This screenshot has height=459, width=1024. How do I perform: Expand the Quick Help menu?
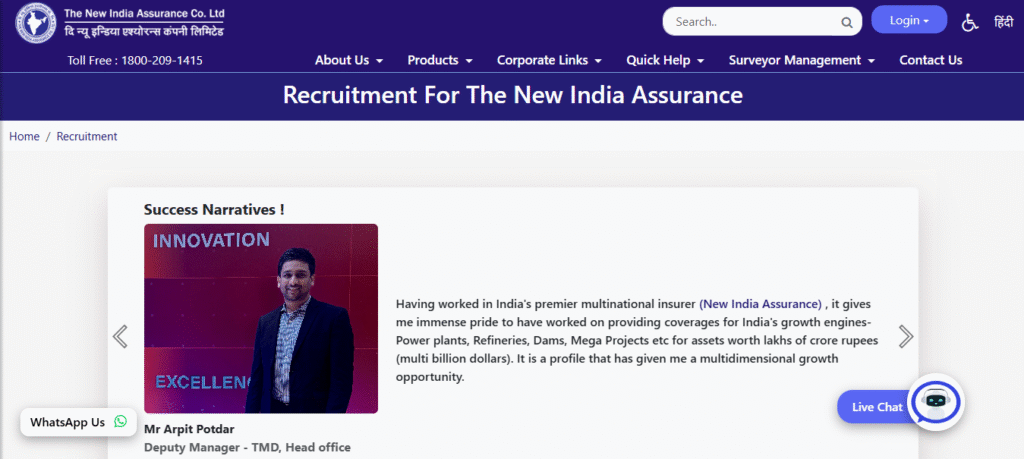tap(665, 60)
